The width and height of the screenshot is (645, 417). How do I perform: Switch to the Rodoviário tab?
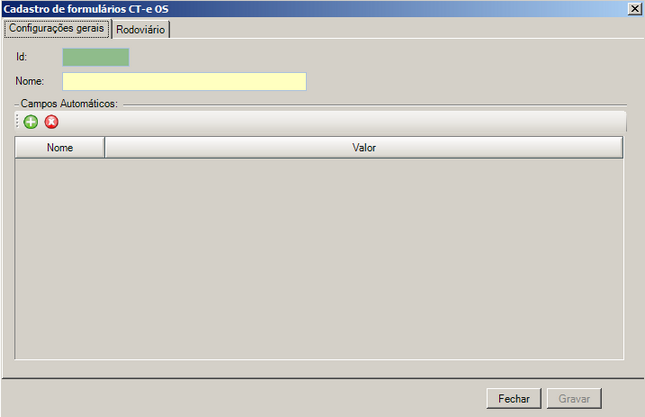[141, 30]
